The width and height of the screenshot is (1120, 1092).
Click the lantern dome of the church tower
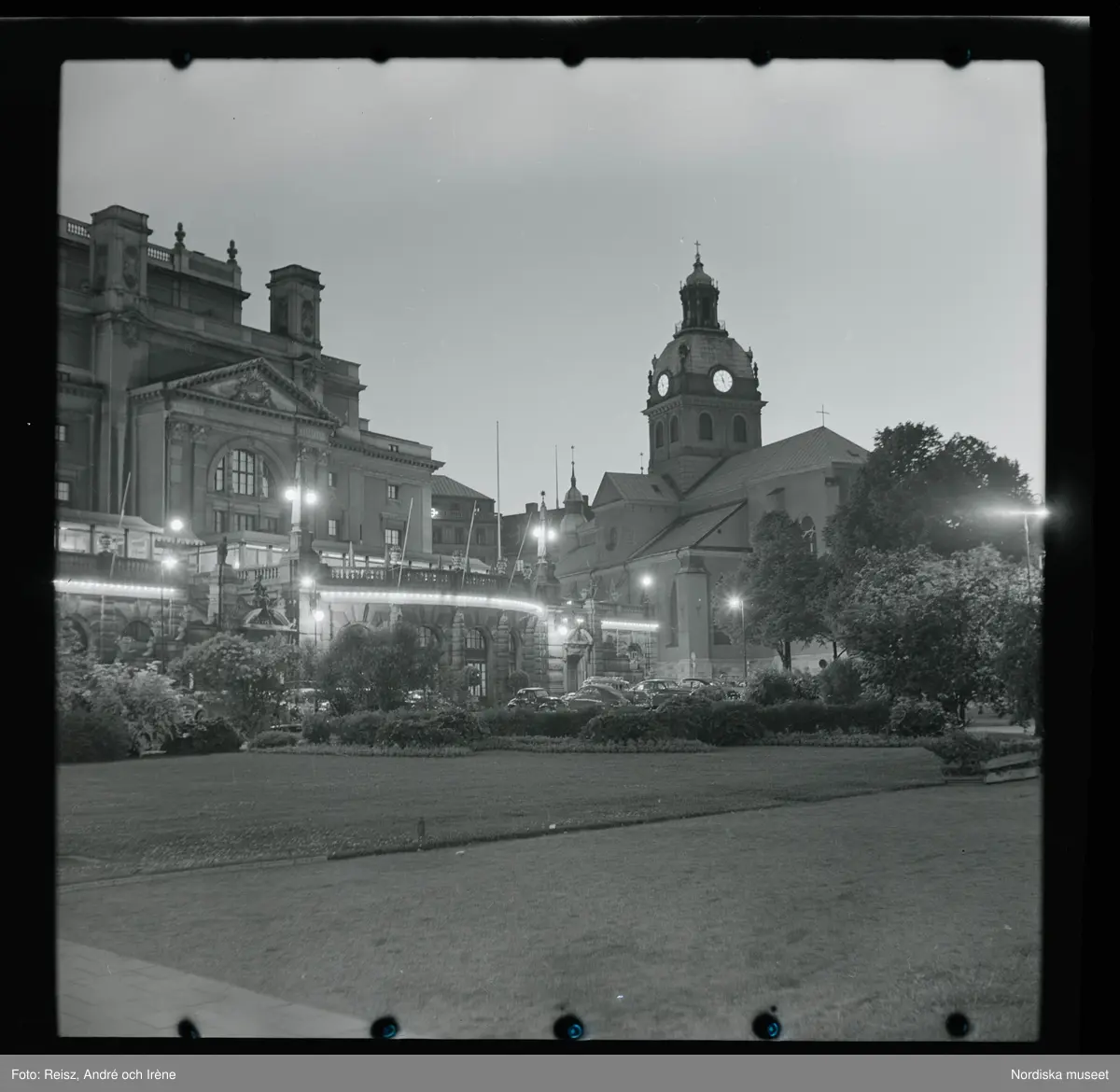coord(699,301)
